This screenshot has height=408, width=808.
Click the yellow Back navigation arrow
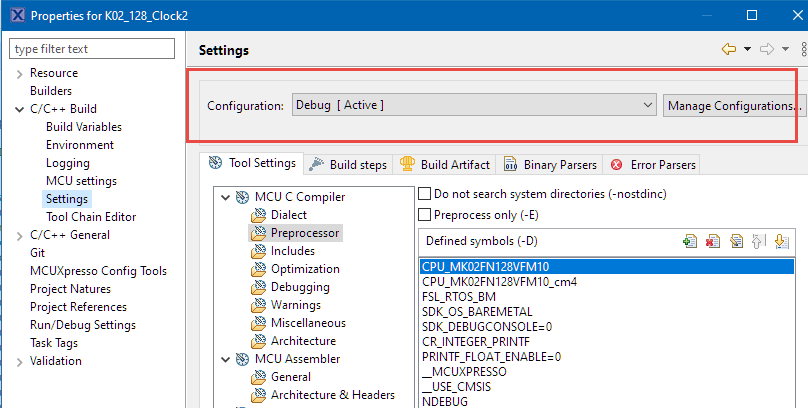[729, 49]
